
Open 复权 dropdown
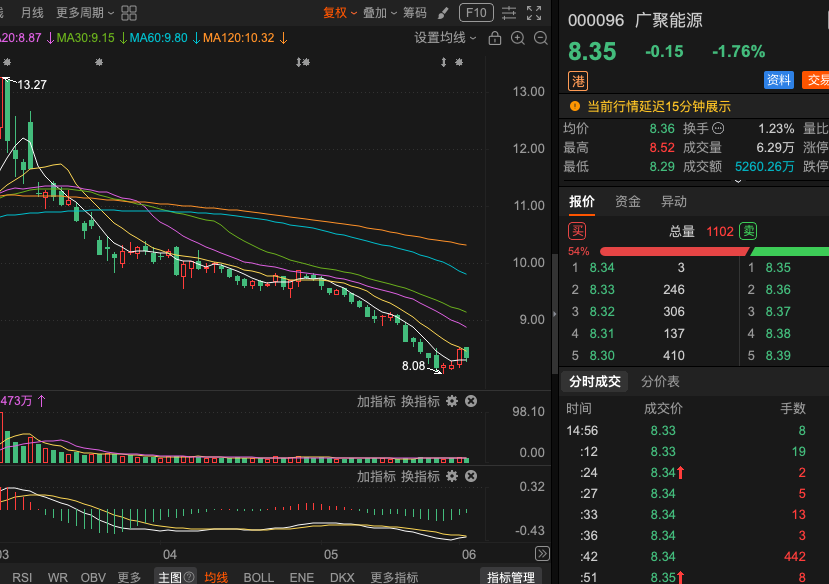point(340,13)
